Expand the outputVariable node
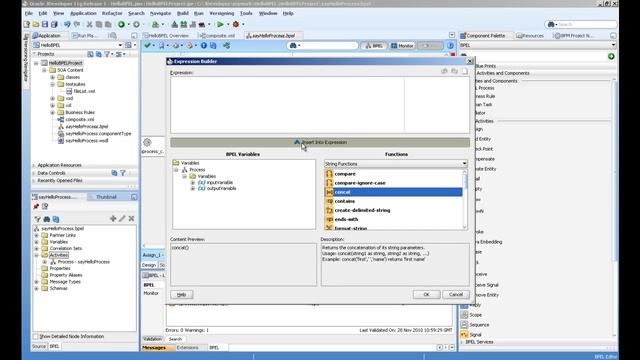640x360 pixels. (x=193, y=189)
